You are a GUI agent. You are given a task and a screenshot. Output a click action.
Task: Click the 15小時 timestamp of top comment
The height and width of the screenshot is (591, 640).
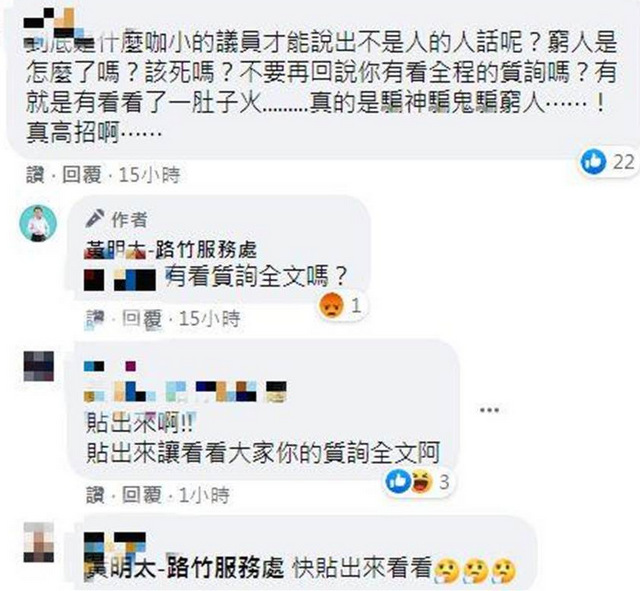[149, 175]
